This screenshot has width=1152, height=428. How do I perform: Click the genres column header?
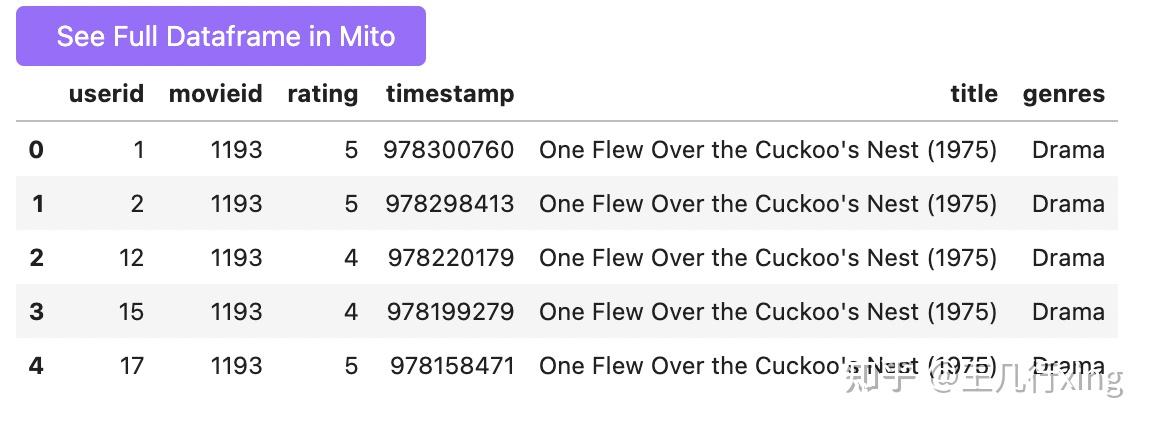pyautogui.click(x=1063, y=94)
